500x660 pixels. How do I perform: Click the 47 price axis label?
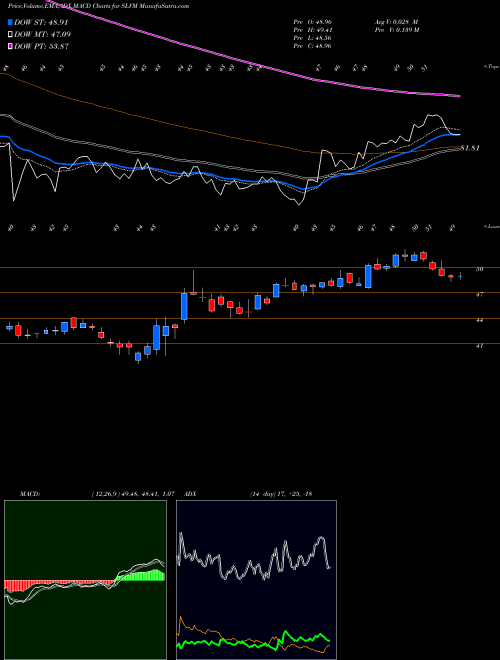[x=479, y=295]
